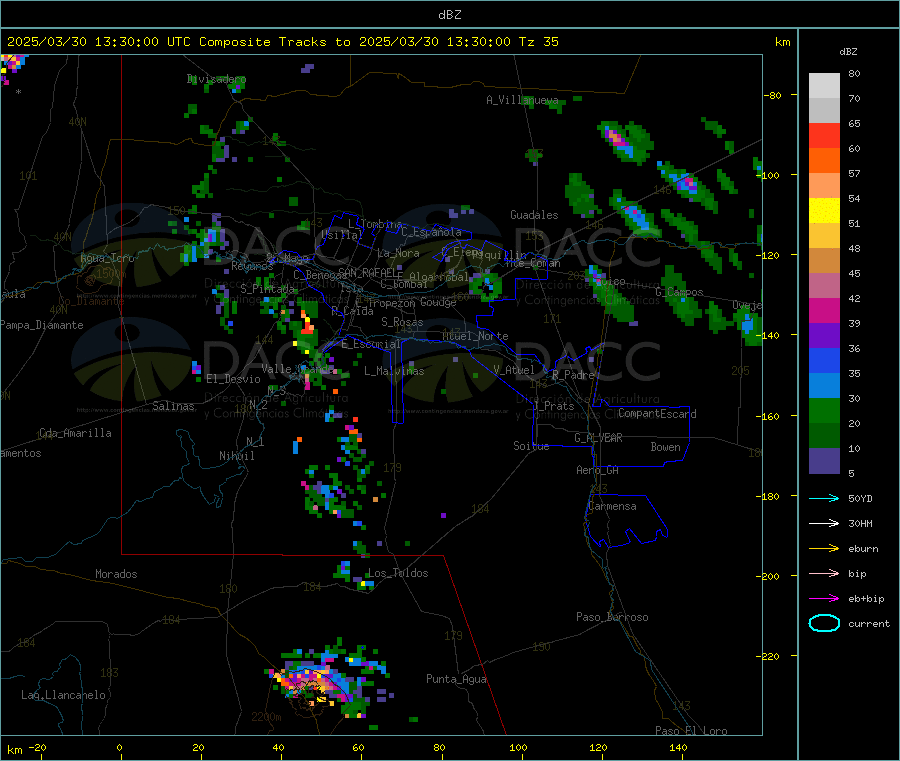This screenshot has width=900, height=761.
Task: Click the Pampa_Diamante location label
Action: coord(41,325)
